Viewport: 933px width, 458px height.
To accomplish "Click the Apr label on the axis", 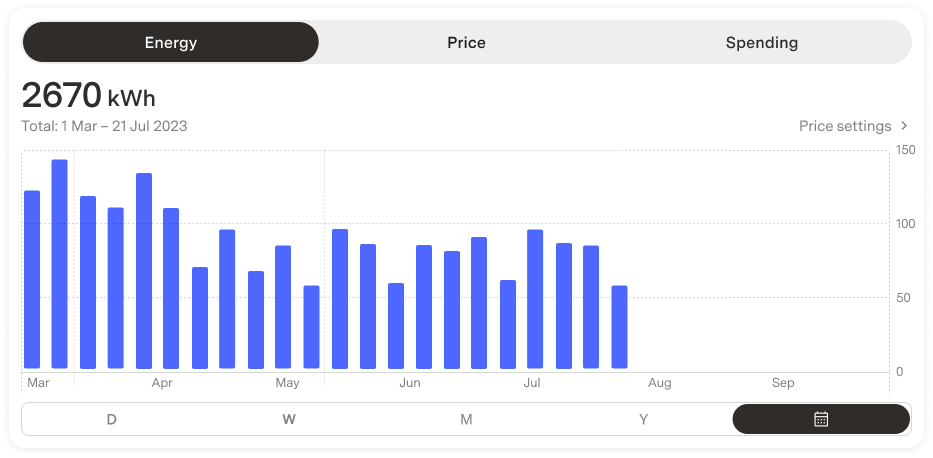I will point(162,383).
